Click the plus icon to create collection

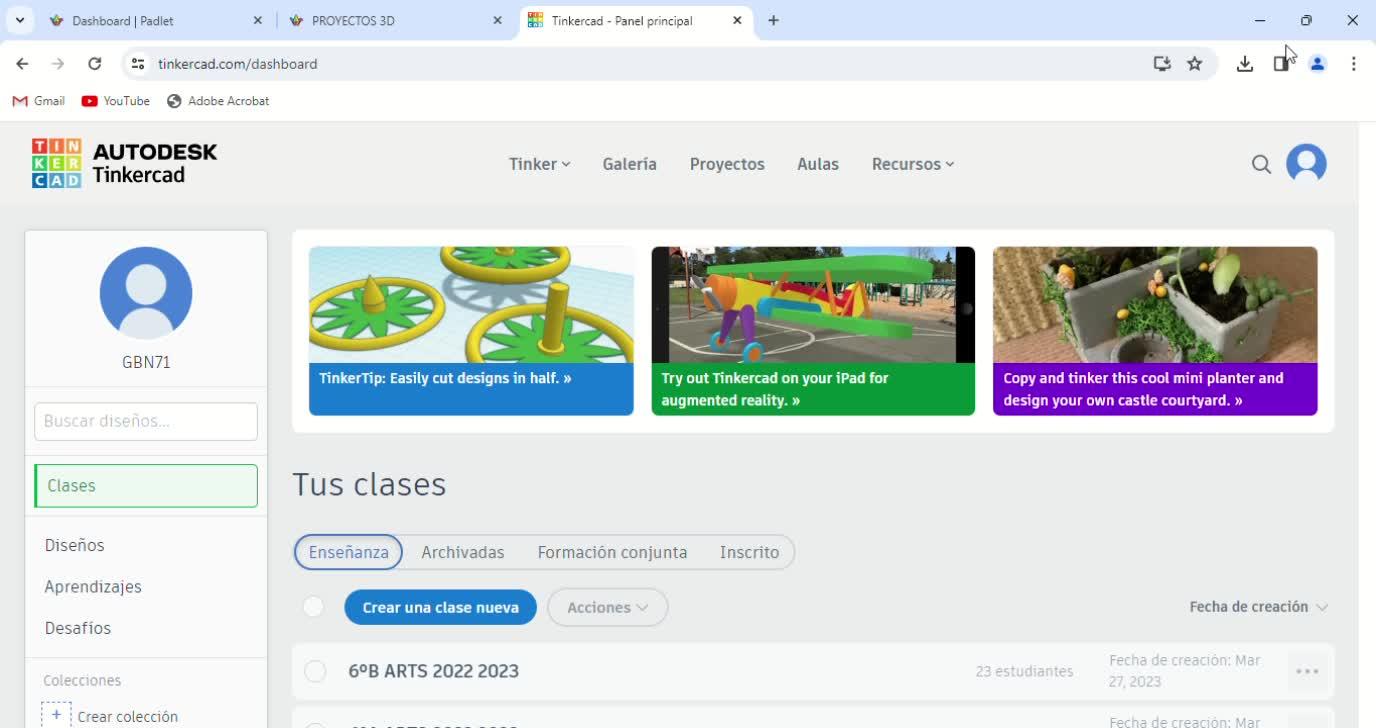pos(56,716)
